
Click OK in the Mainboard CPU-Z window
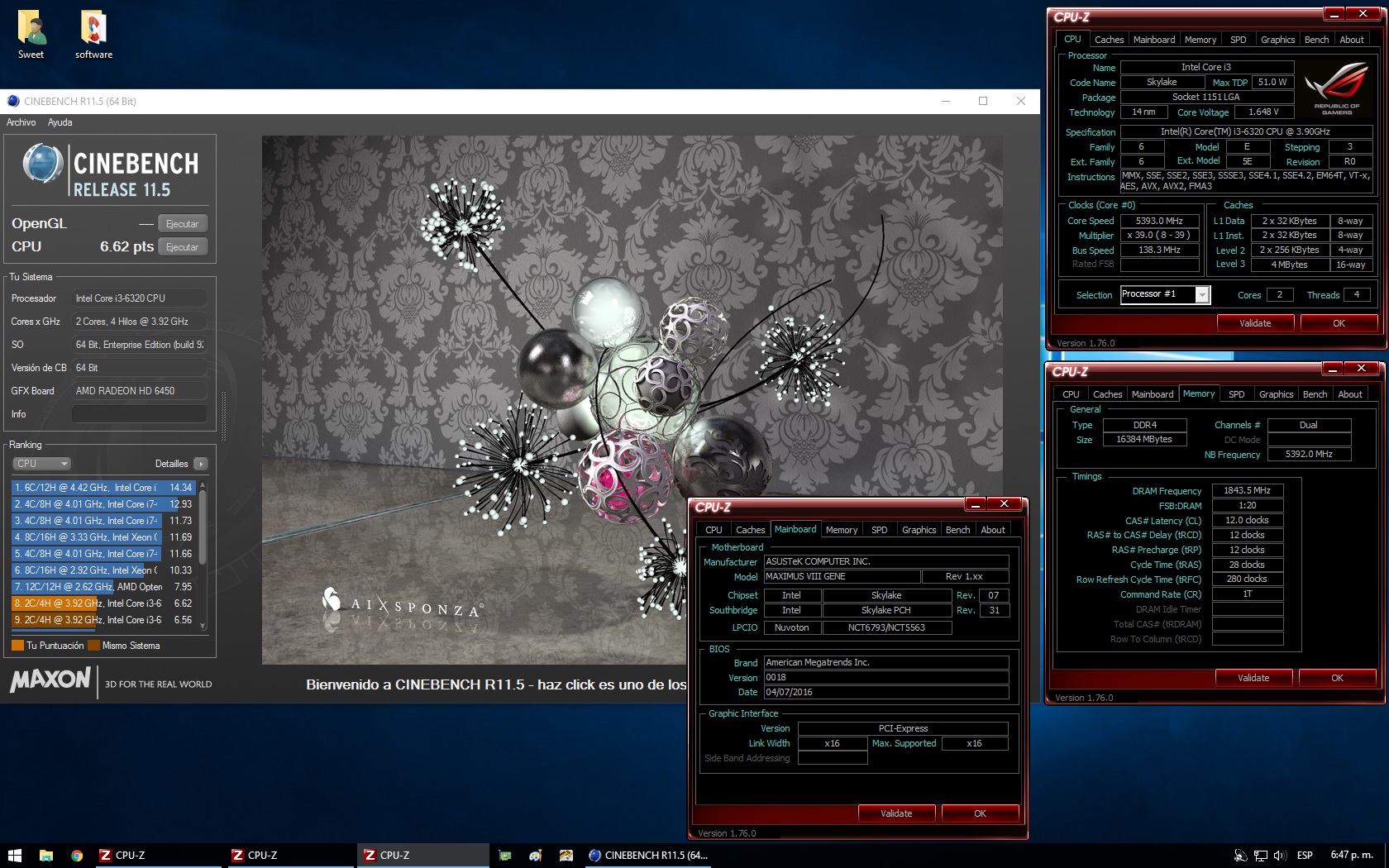pyautogui.click(x=980, y=813)
